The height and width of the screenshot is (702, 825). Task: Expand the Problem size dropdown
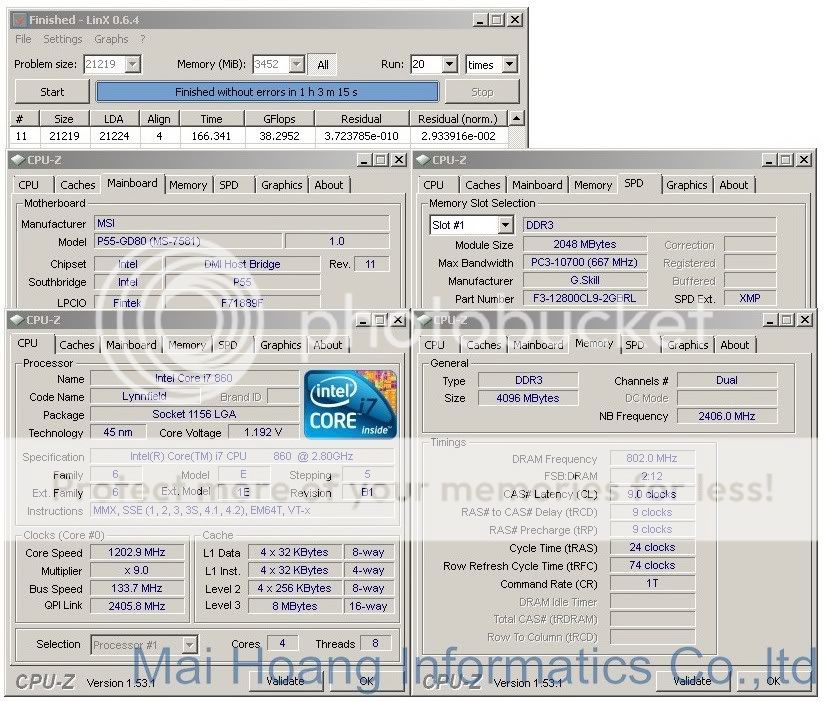click(133, 64)
